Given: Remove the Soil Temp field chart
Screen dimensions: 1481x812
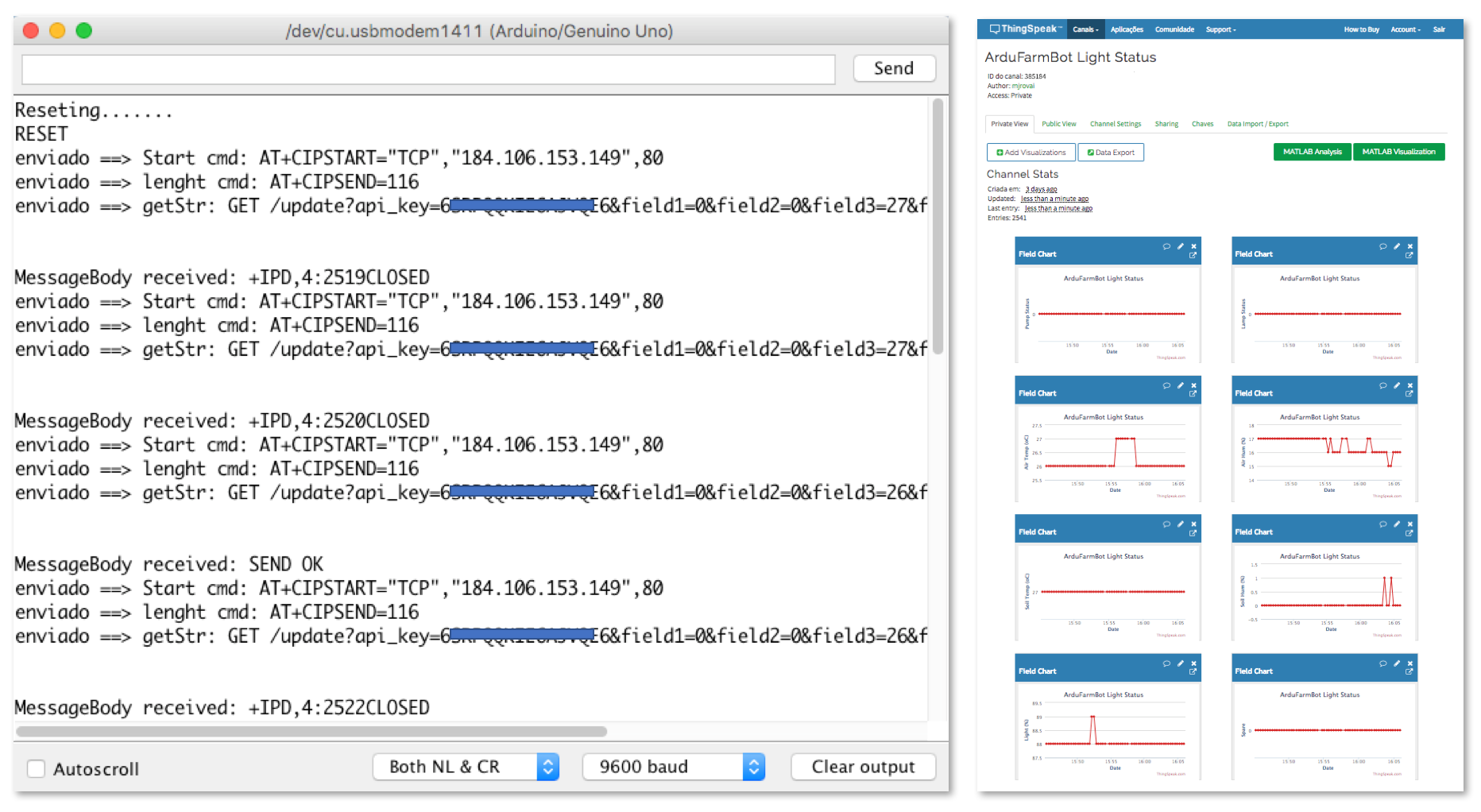Looking at the screenshot, I should coord(1193,524).
